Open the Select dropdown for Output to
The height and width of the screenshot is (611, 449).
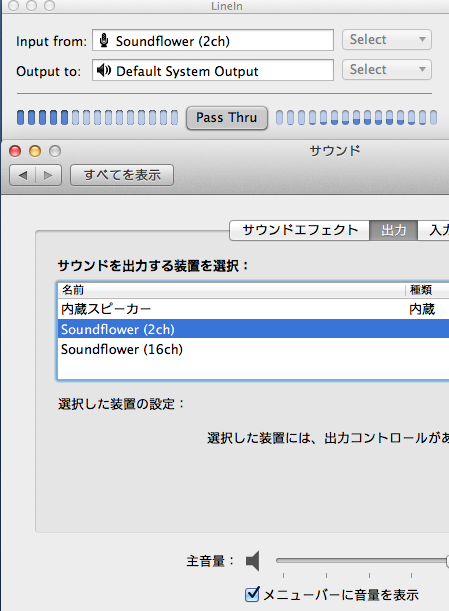pos(387,69)
